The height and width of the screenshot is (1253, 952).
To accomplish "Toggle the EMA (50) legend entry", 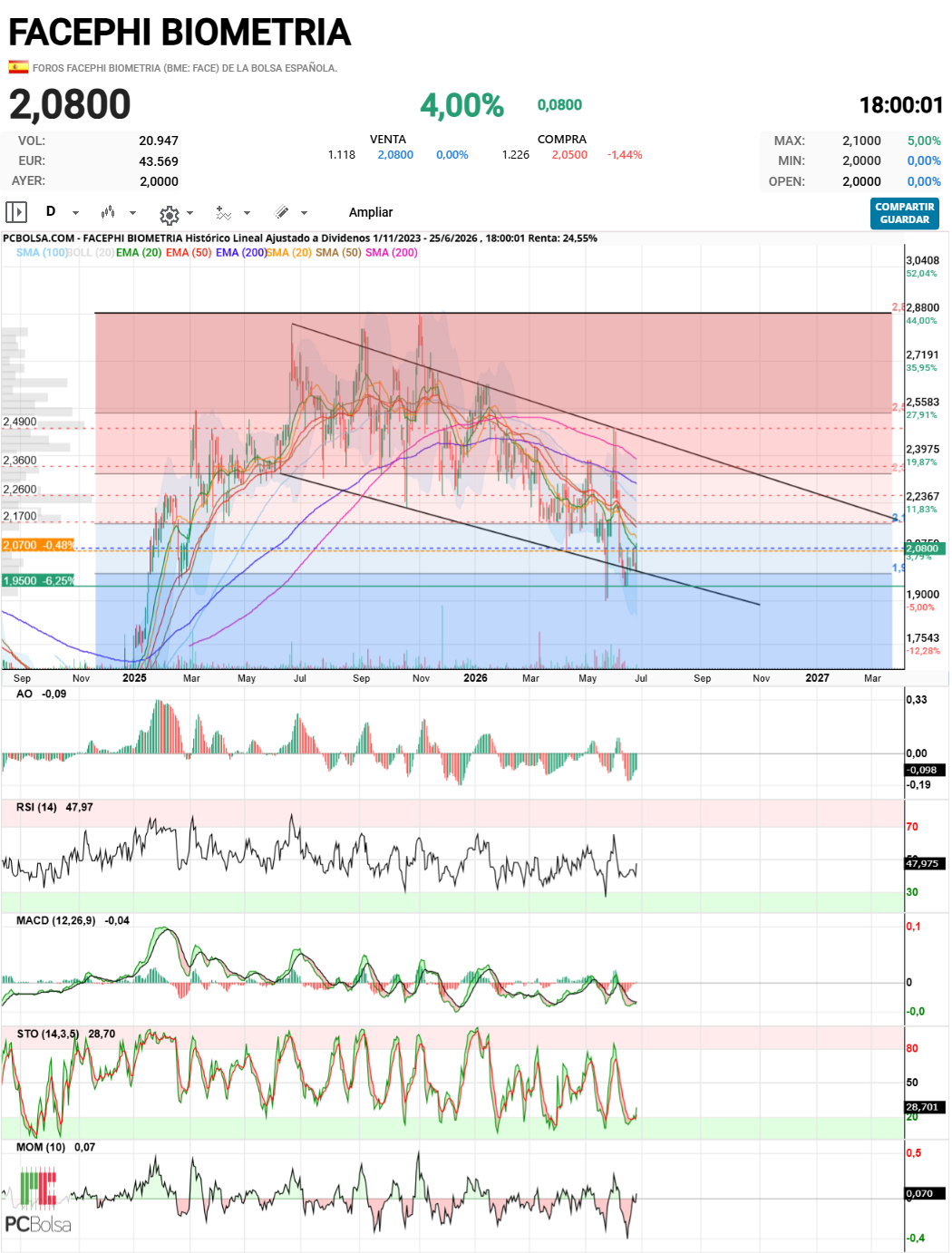I will (189, 253).
